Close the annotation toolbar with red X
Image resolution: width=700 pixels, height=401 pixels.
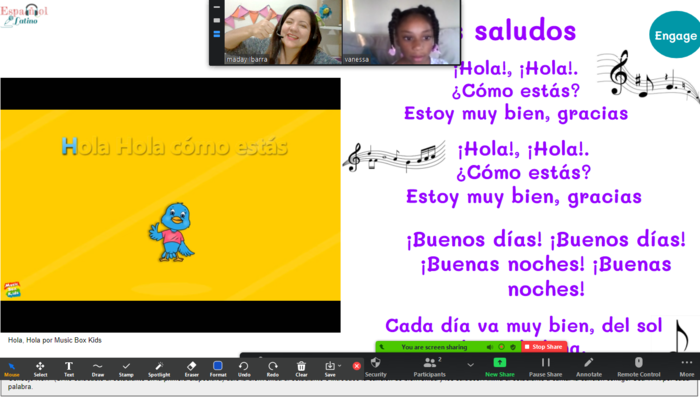[356, 366]
